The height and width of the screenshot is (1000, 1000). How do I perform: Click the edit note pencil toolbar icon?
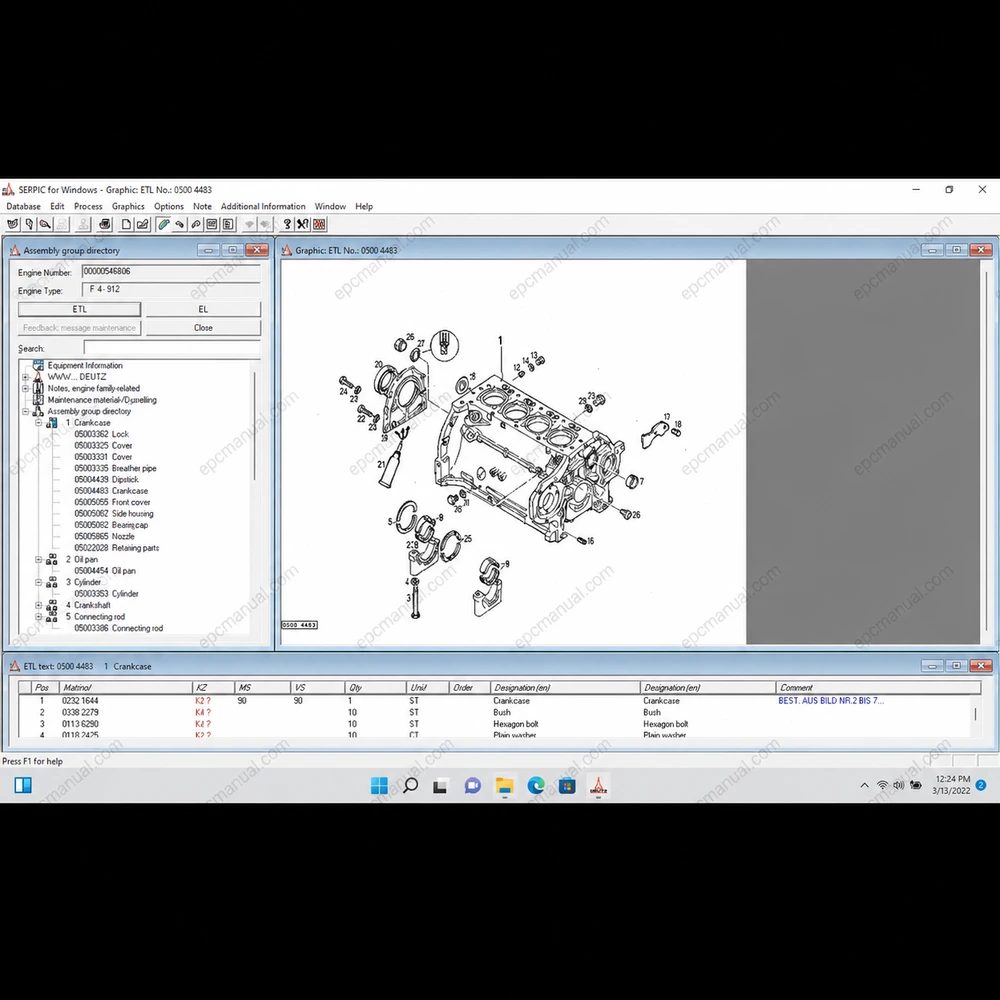point(142,224)
